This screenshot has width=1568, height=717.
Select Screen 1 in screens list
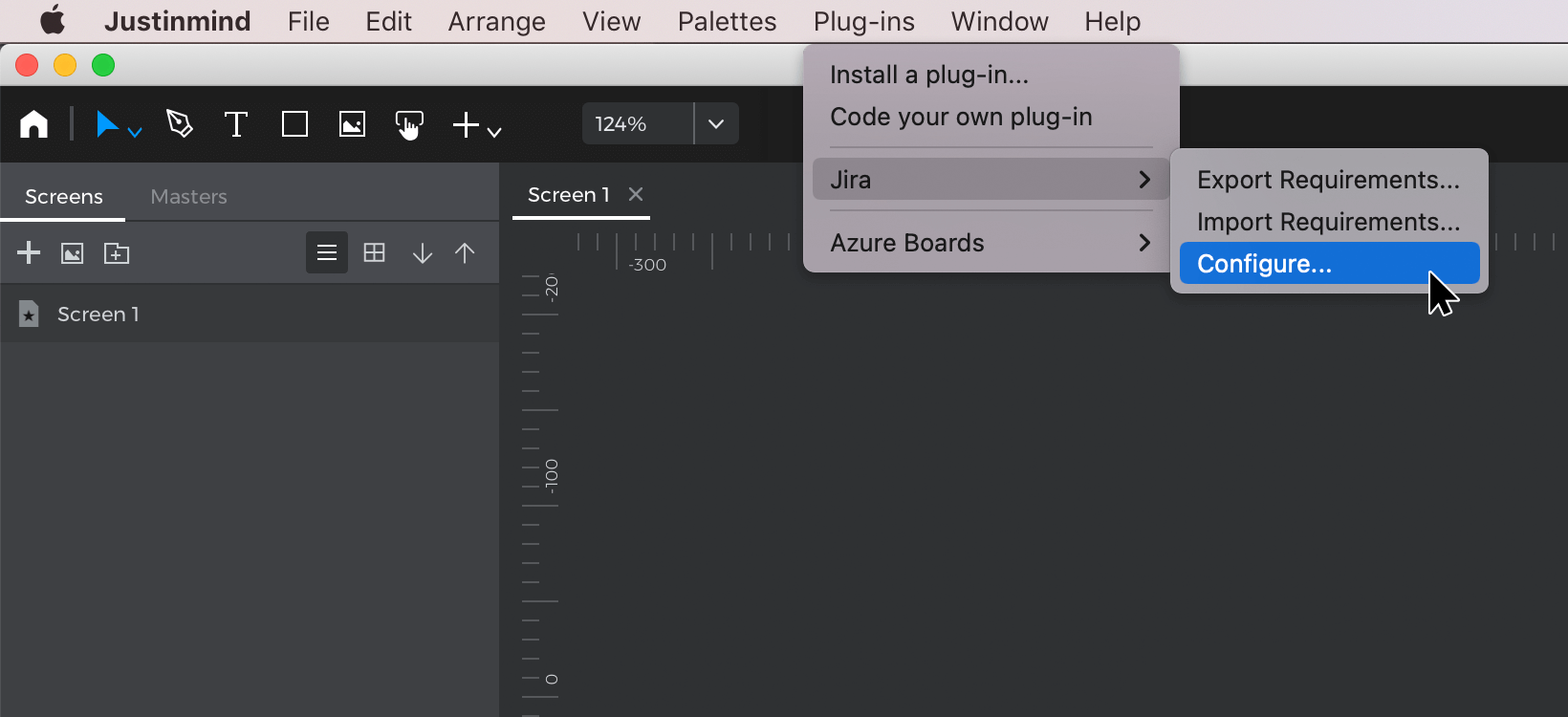(x=98, y=315)
